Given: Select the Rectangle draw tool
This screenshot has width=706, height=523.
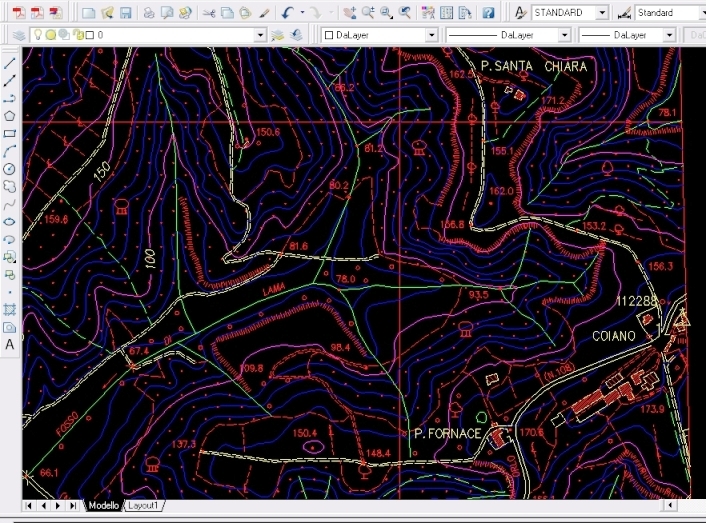Looking at the screenshot, I should [9, 133].
